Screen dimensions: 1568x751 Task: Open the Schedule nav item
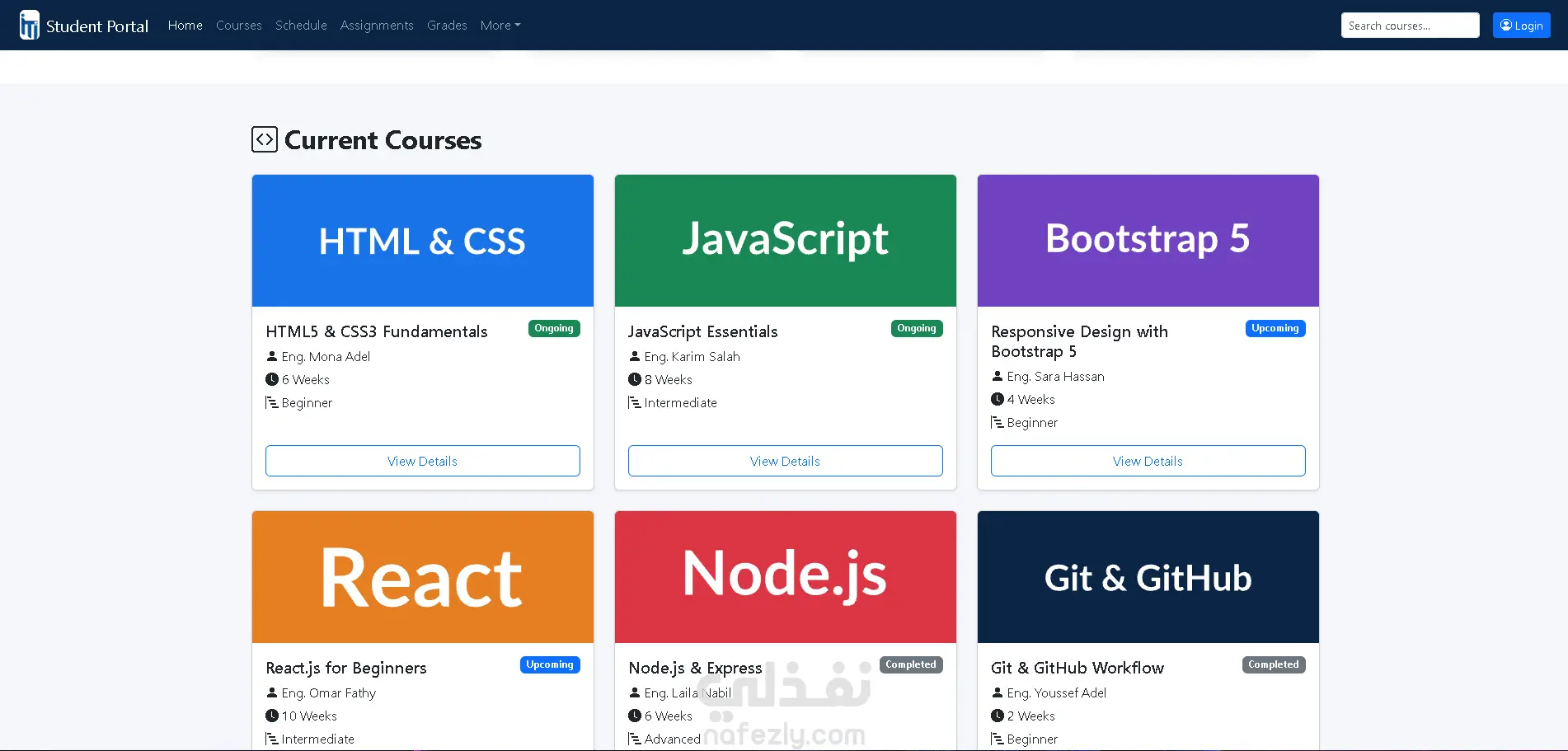(x=301, y=26)
